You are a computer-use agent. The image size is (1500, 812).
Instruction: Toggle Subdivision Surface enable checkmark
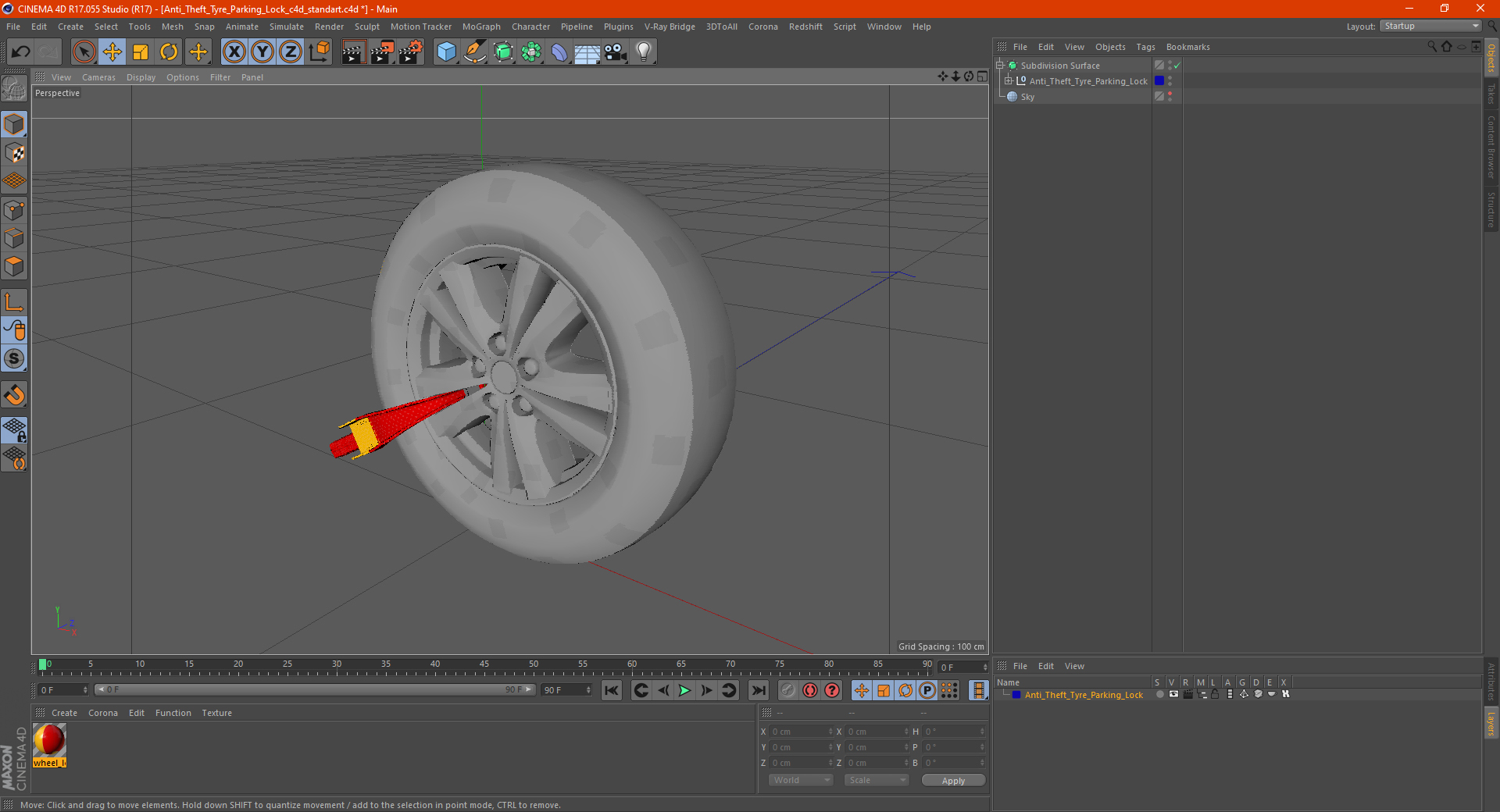pyautogui.click(x=1177, y=66)
